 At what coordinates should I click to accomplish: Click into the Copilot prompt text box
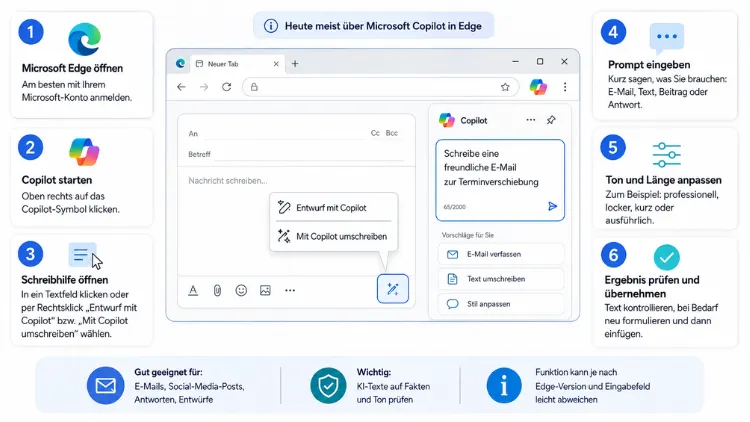click(500, 180)
